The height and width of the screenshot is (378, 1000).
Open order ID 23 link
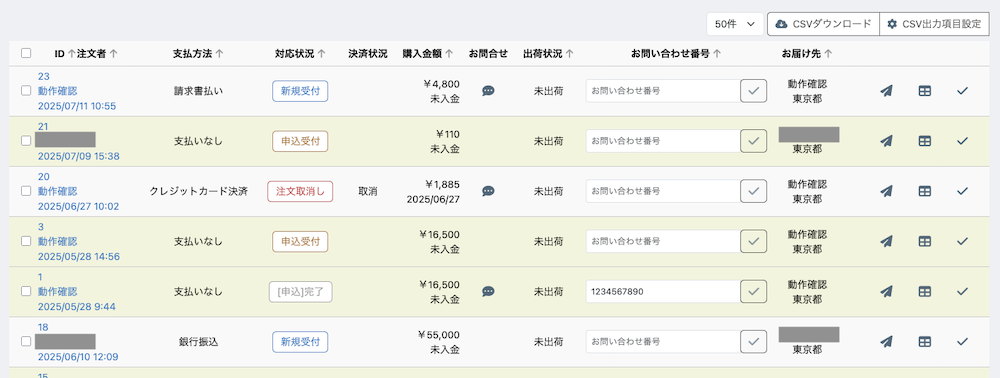pyautogui.click(x=44, y=76)
